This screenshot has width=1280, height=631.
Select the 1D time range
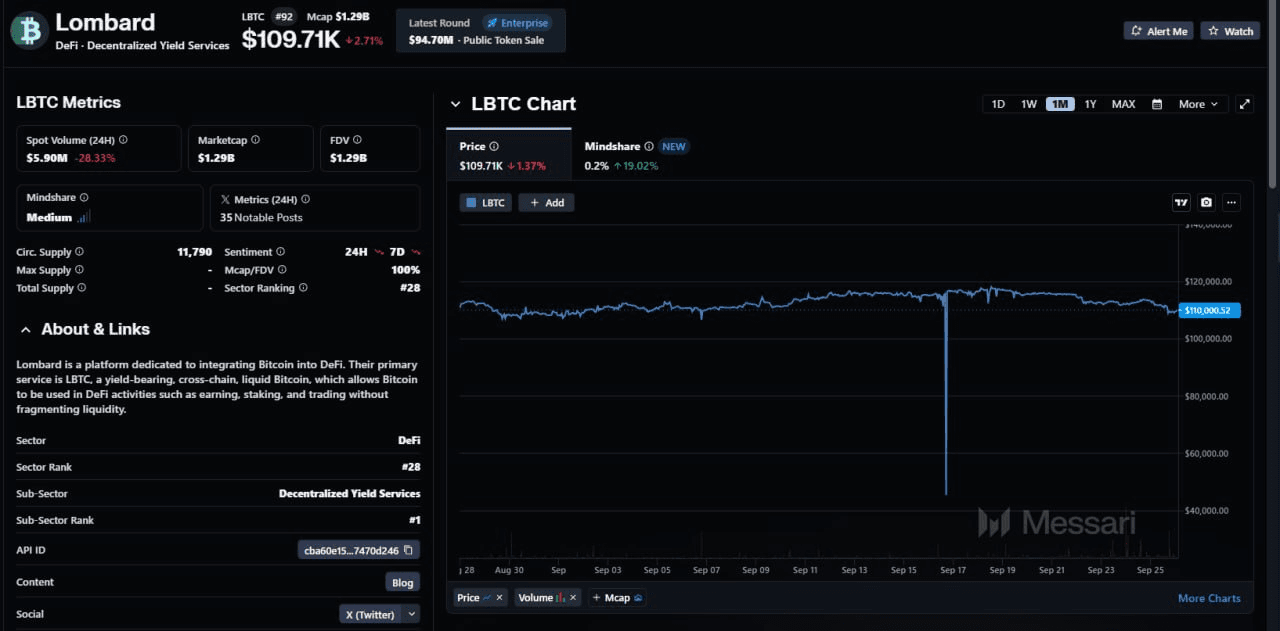pyautogui.click(x=998, y=104)
